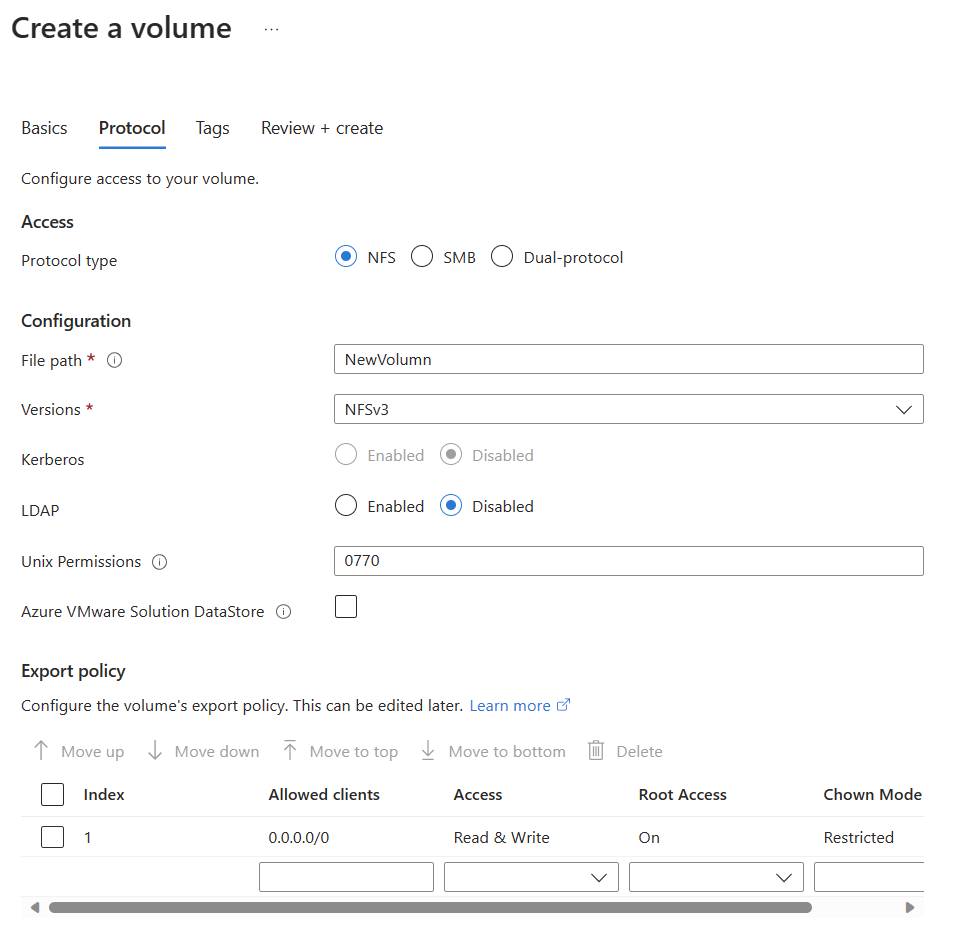
Task: Click the right scroll arrow of horizontal scrollbar
Action: (909, 907)
